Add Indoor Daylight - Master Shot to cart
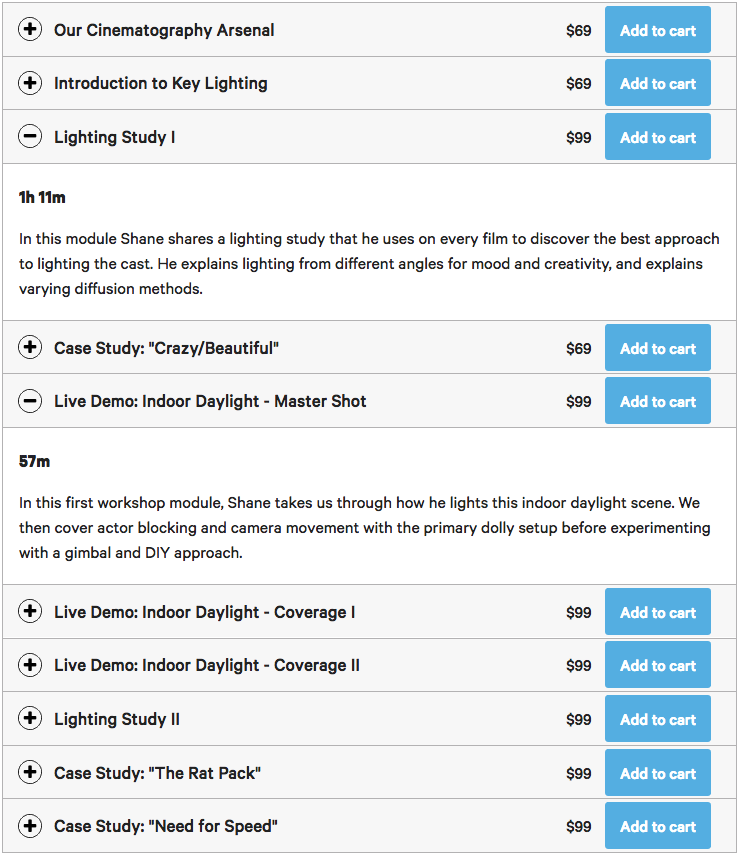 (657, 401)
